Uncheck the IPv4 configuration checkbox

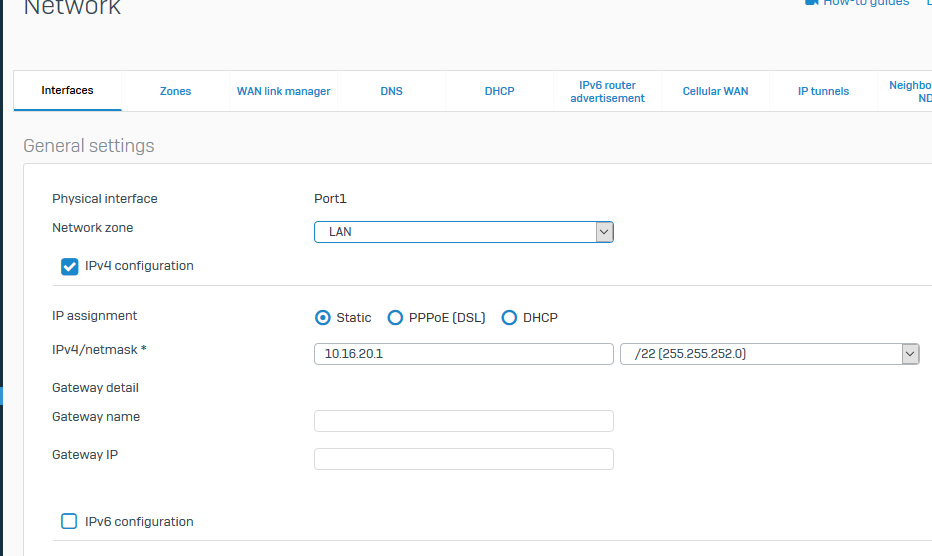point(70,267)
